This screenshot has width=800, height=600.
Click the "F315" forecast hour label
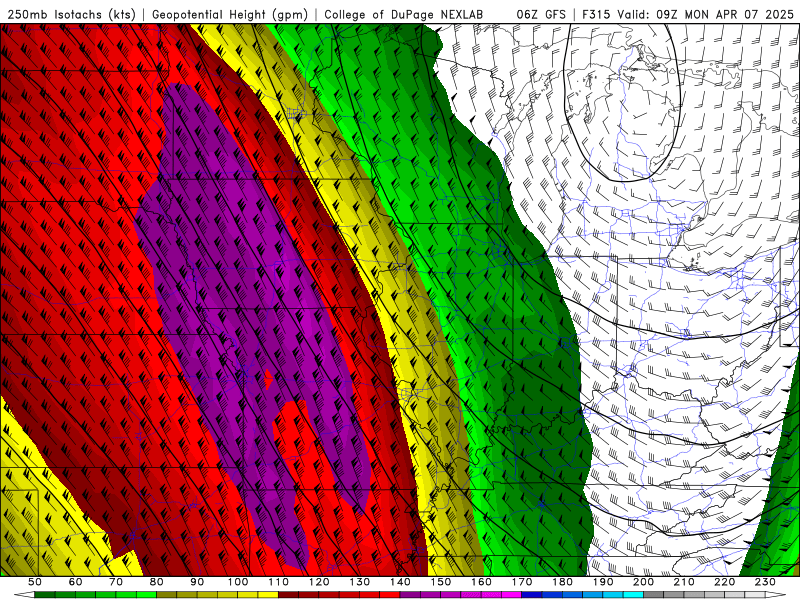(596, 14)
